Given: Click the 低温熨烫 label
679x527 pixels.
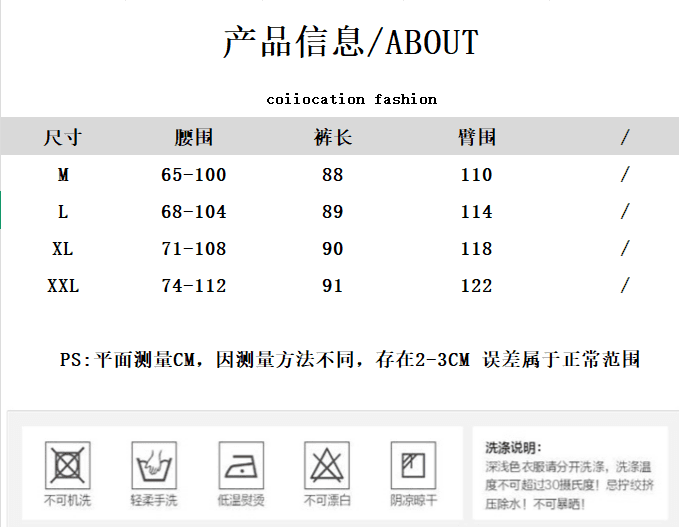Looking at the screenshot, I should coord(241,501).
